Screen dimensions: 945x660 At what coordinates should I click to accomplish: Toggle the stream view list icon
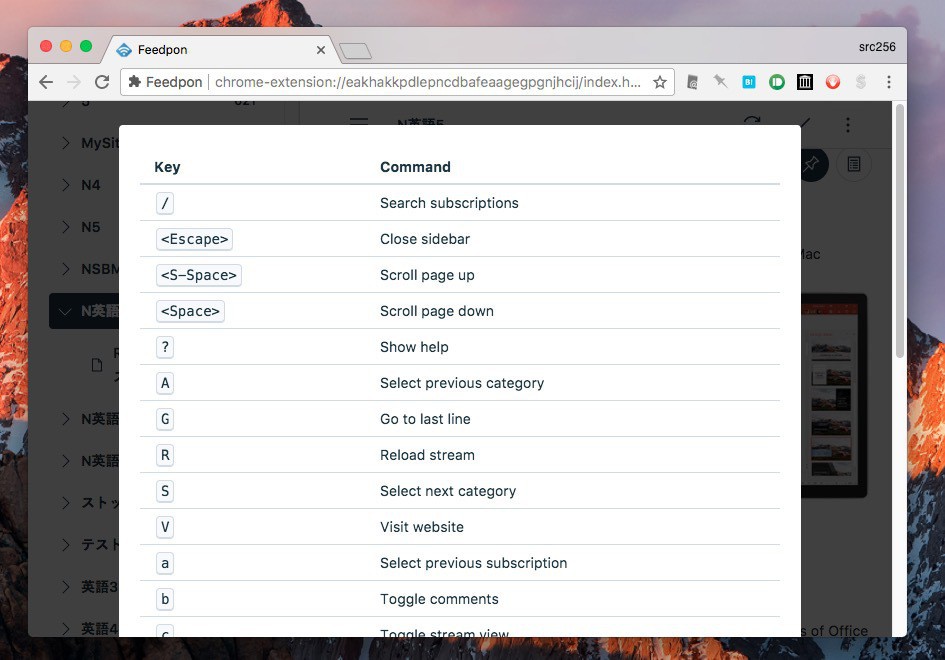(853, 164)
